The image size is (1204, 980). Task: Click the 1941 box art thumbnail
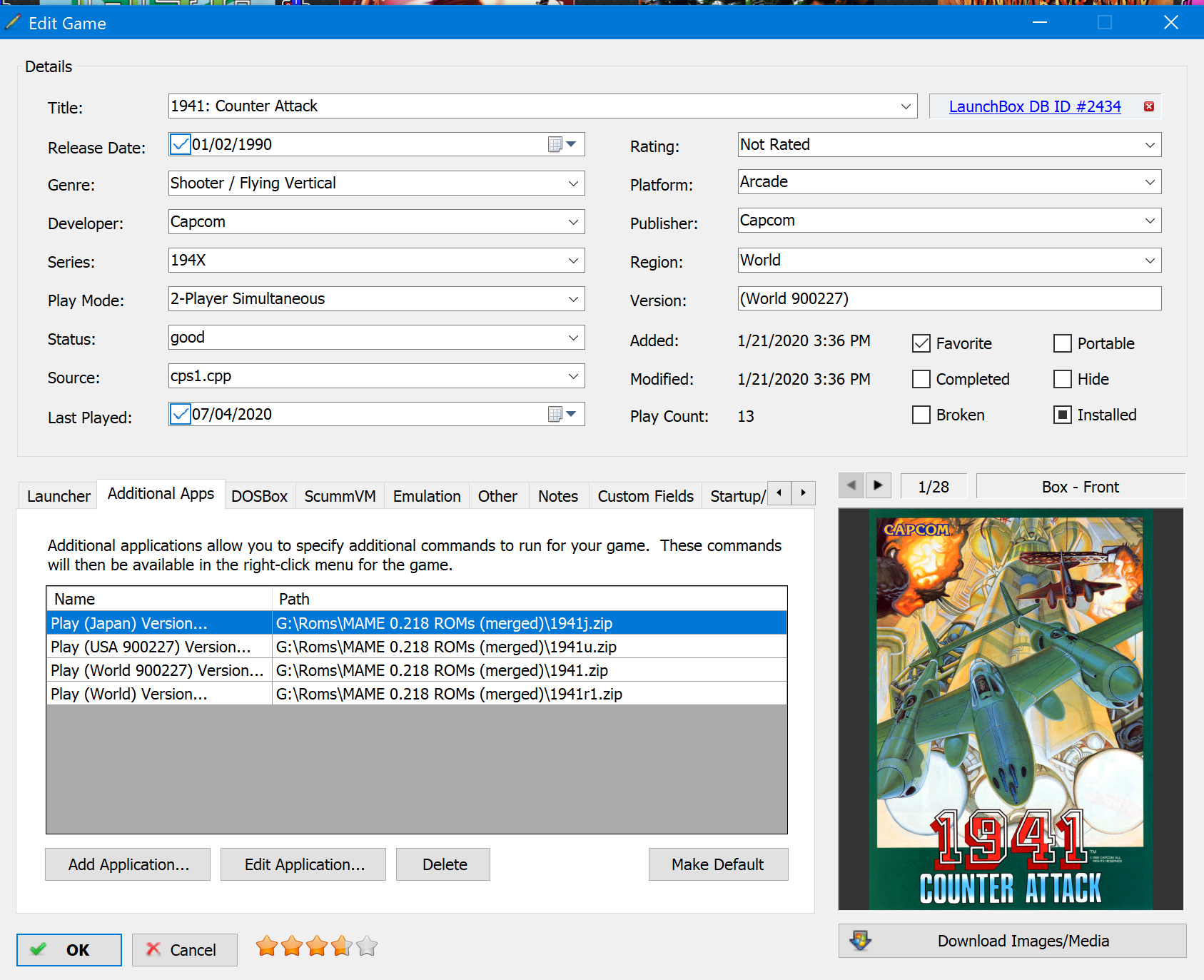(x=1010, y=709)
